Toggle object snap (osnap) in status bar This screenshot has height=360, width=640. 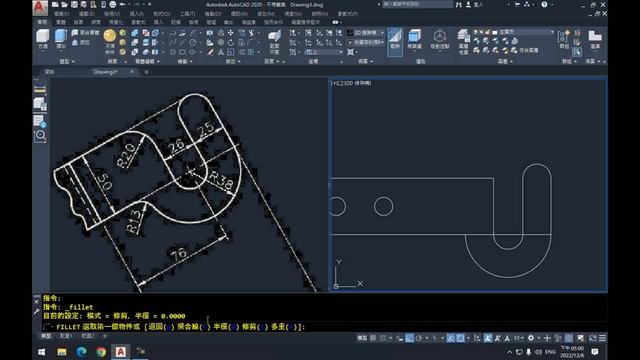click(x=460, y=338)
